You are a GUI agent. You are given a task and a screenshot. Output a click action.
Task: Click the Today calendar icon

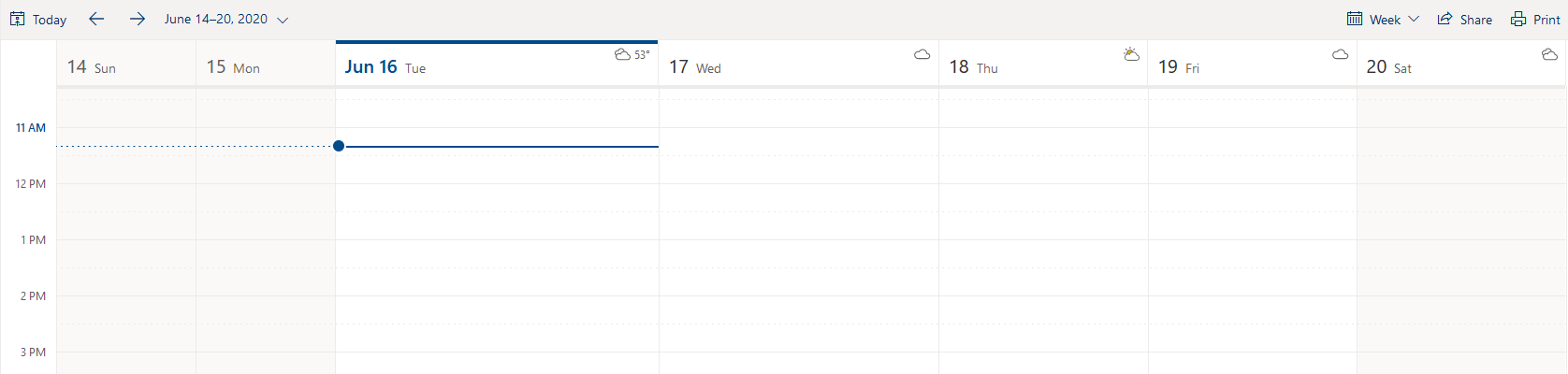tap(17, 19)
